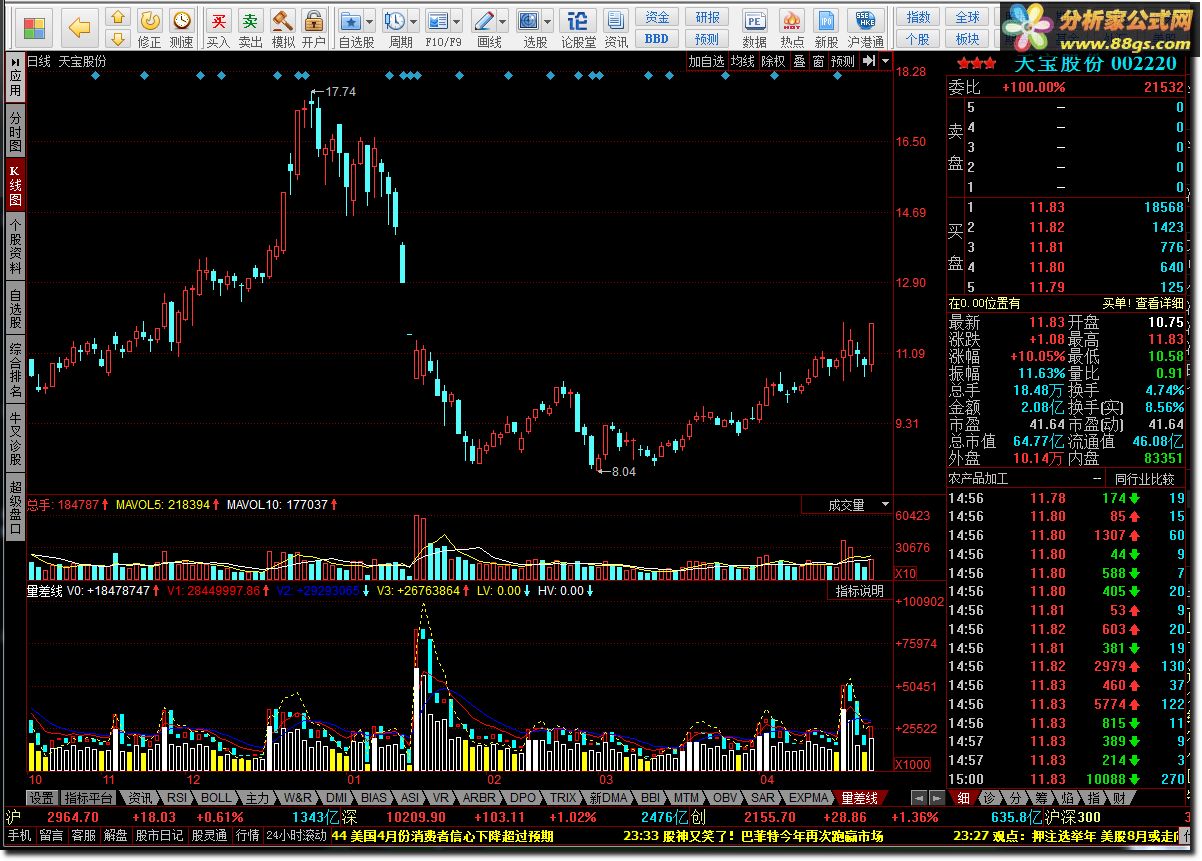
Task: Click the 同行业比较 industry comparison button
Action: (x=1145, y=479)
